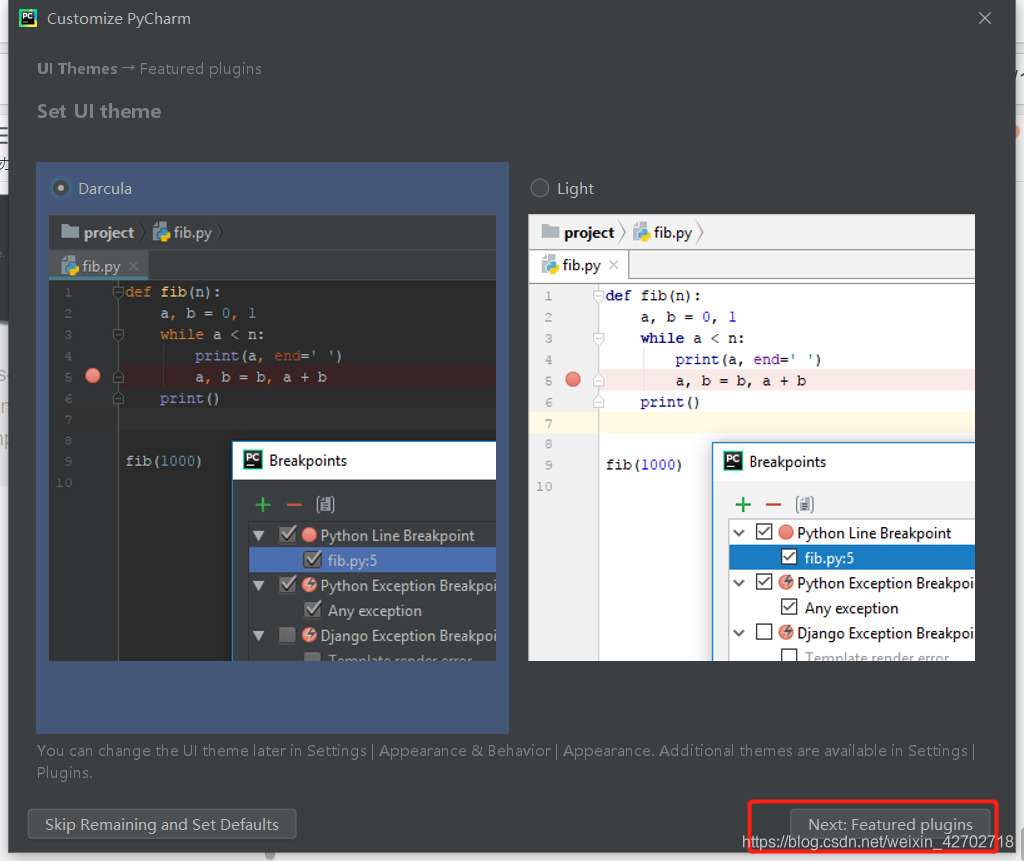This screenshot has width=1024, height=861.
Task: Collapse Django Exception Breakpoint in Light preview
Action: coord(739,633)
